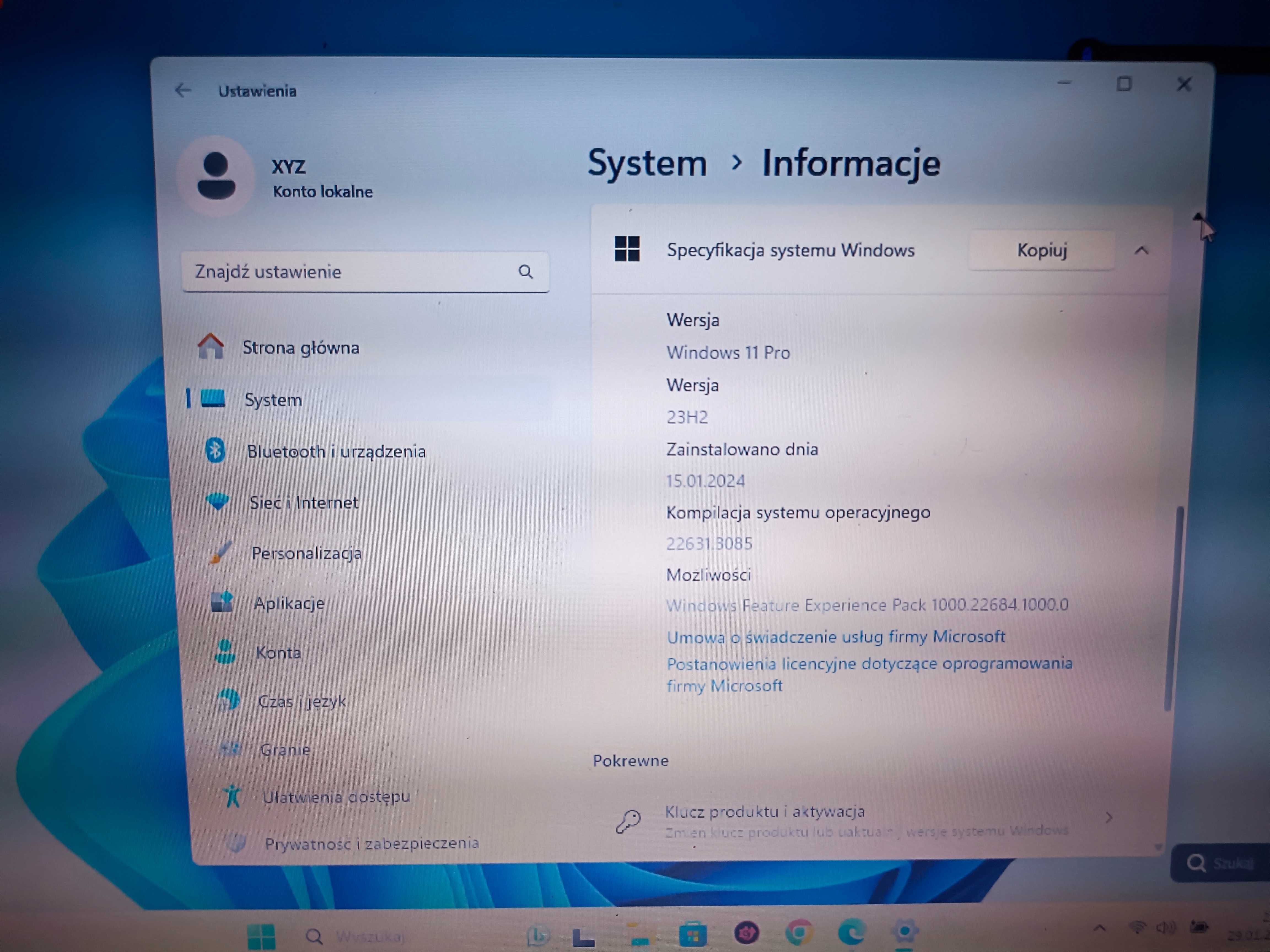
Task: Click the Aplikacje apps icon
Action: pos(222,602)
